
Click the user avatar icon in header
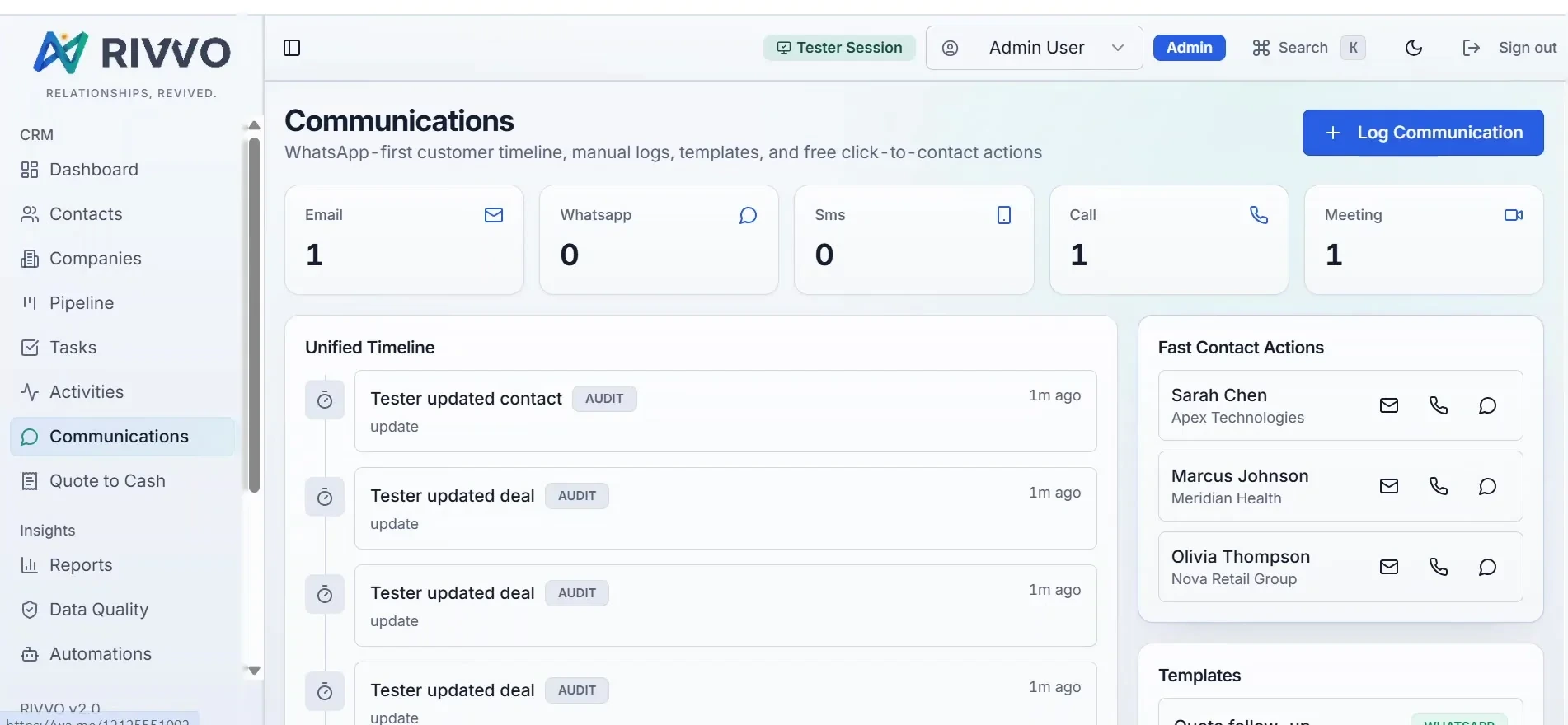tap(950, 48)
